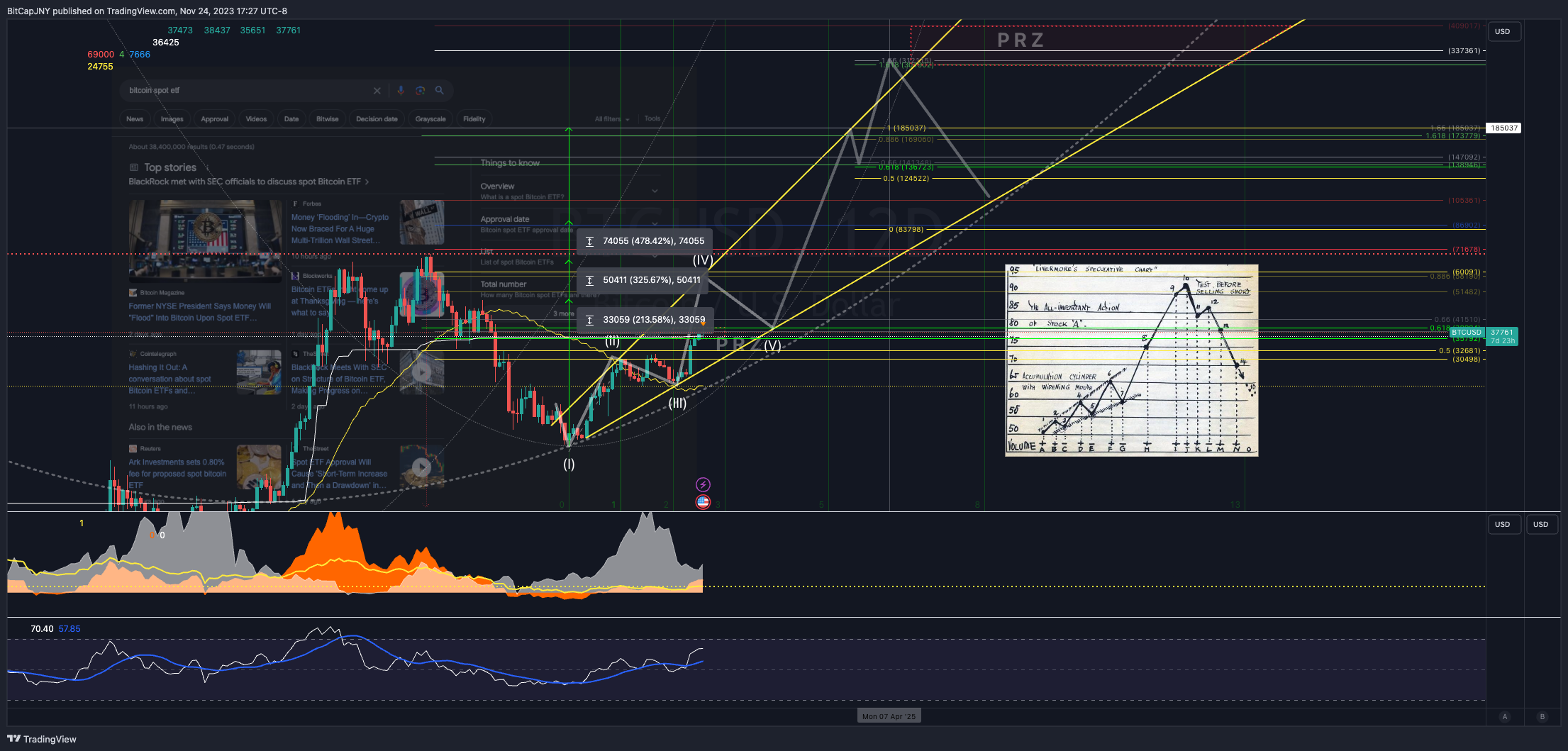This screenshot has height=751, width=1568.
Task: Click the measure icon beside 50411
Action: 589,280
